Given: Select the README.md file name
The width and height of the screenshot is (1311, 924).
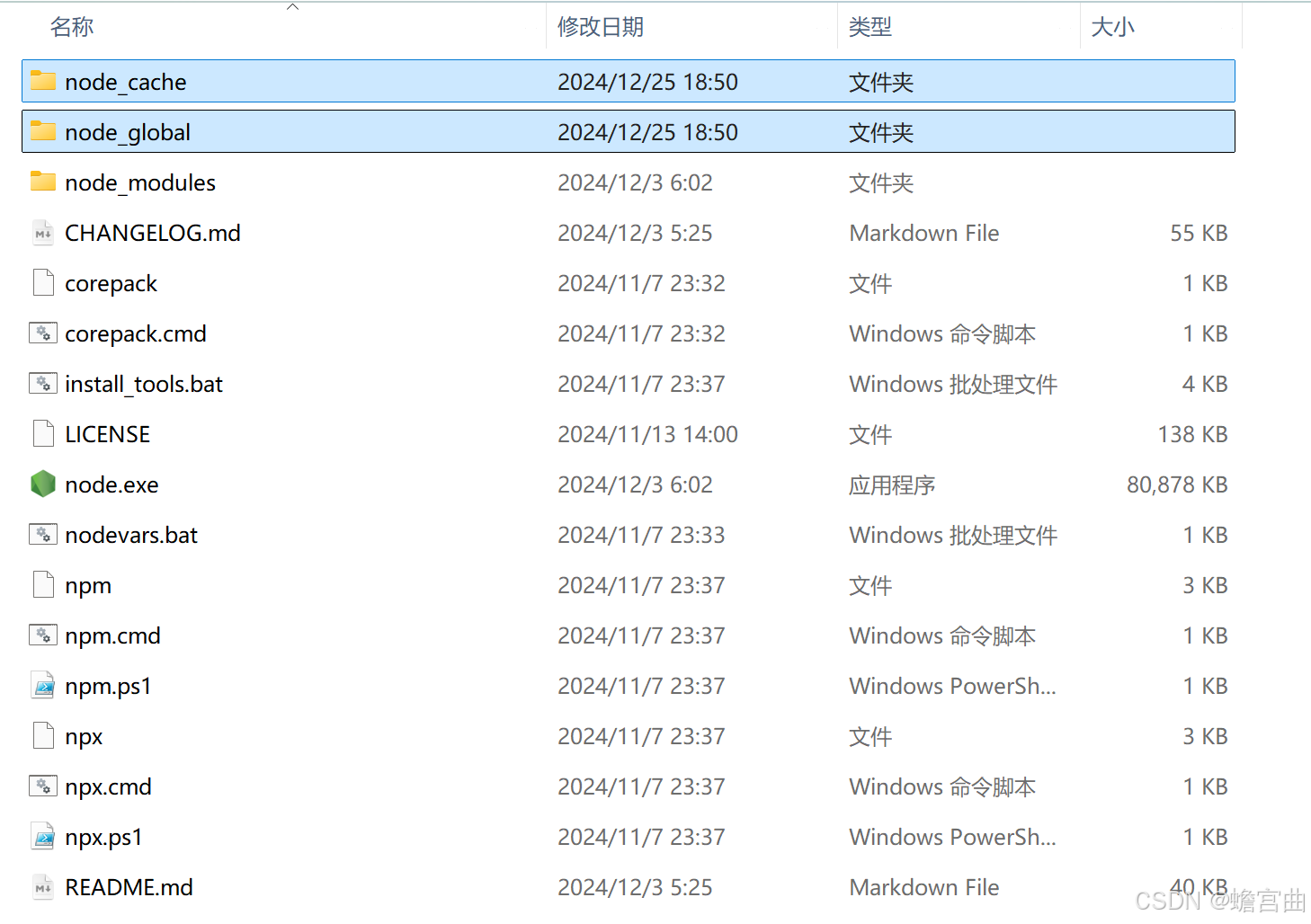Looking at the screenshot, I should coord(129,887).
